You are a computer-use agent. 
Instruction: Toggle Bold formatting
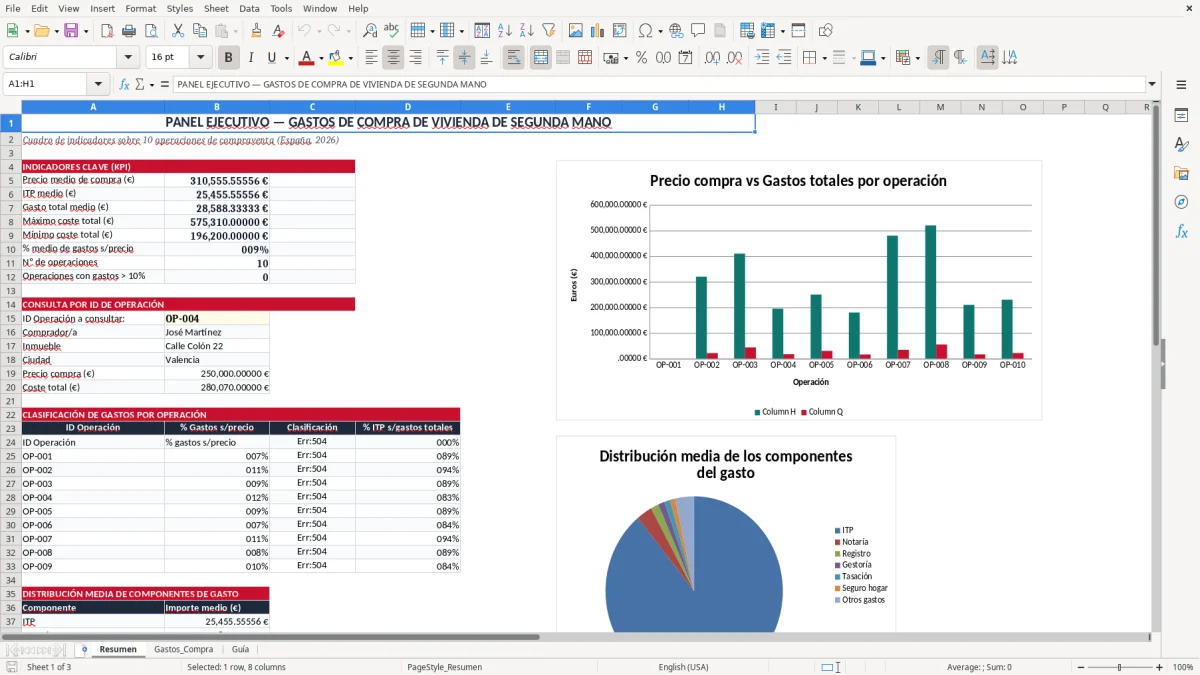tap(229, 58)
